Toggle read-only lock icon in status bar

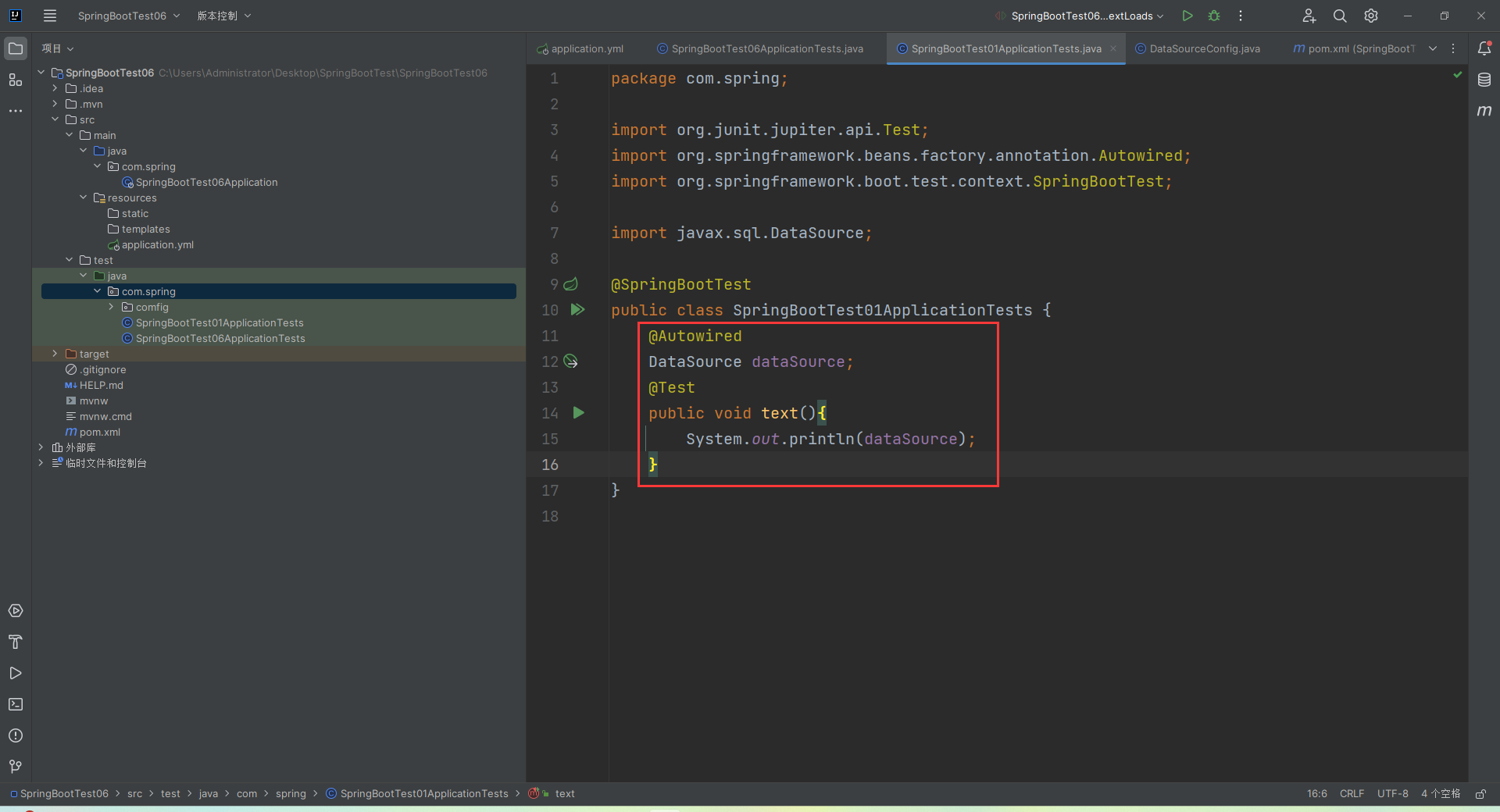(1480, 794)
